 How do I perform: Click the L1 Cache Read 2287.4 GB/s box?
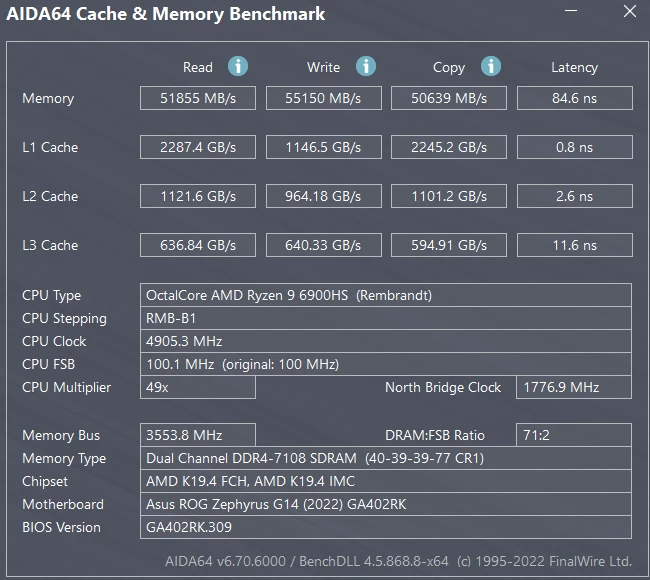pos(198,147)
